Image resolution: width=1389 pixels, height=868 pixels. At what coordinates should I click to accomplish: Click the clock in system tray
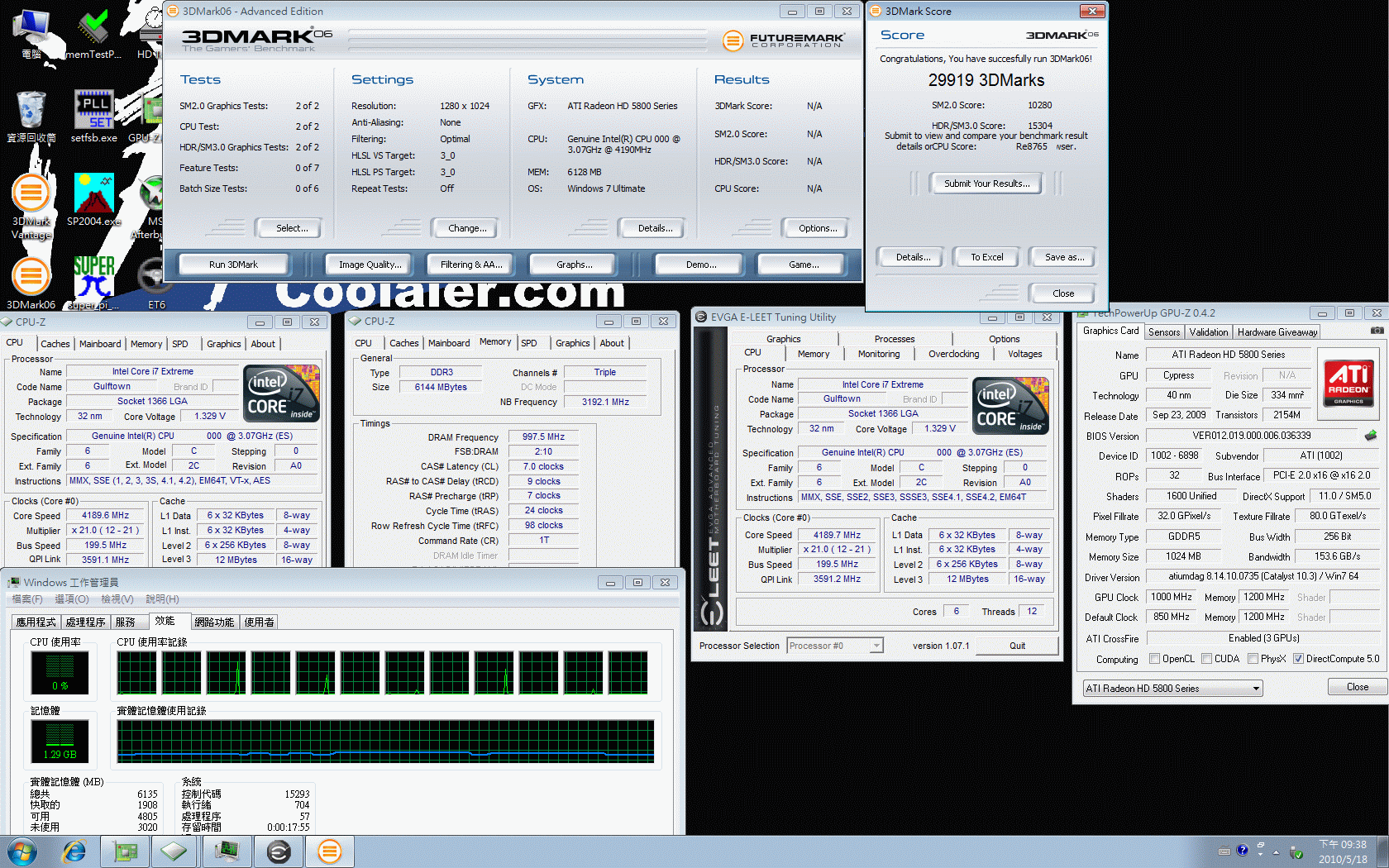tap(1343, 851)
